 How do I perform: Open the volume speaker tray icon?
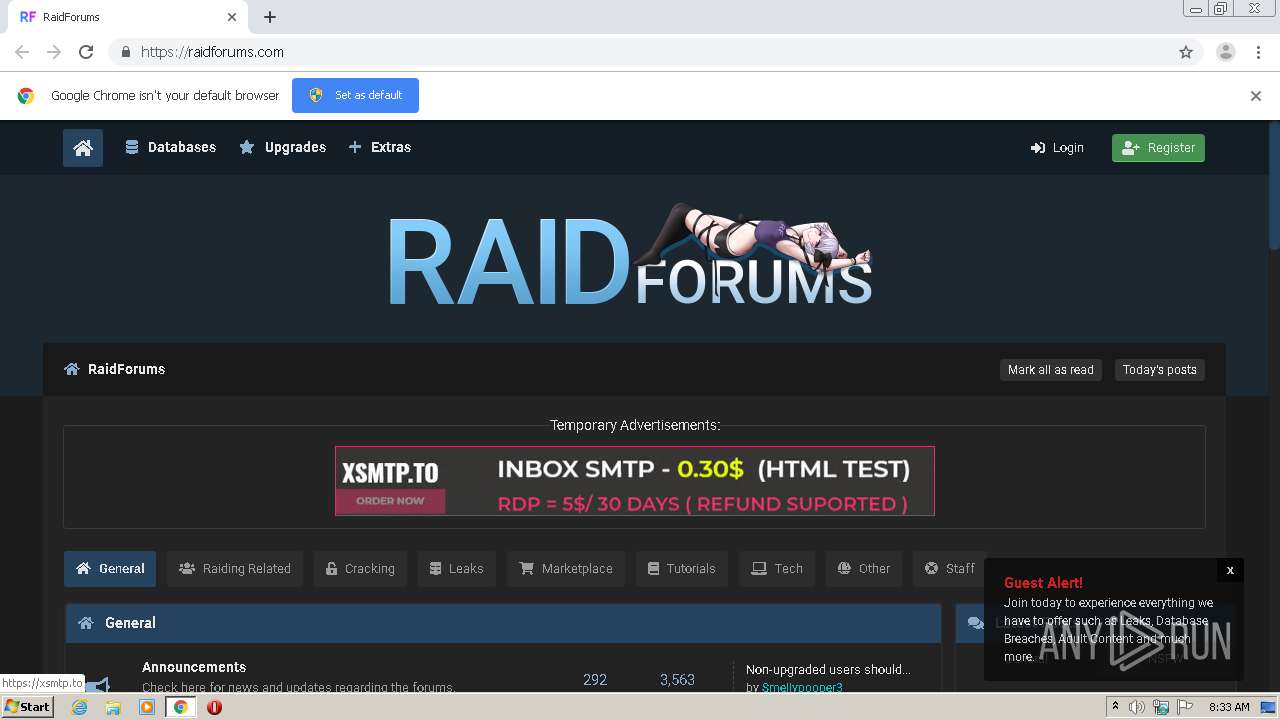click(1137, 707)
